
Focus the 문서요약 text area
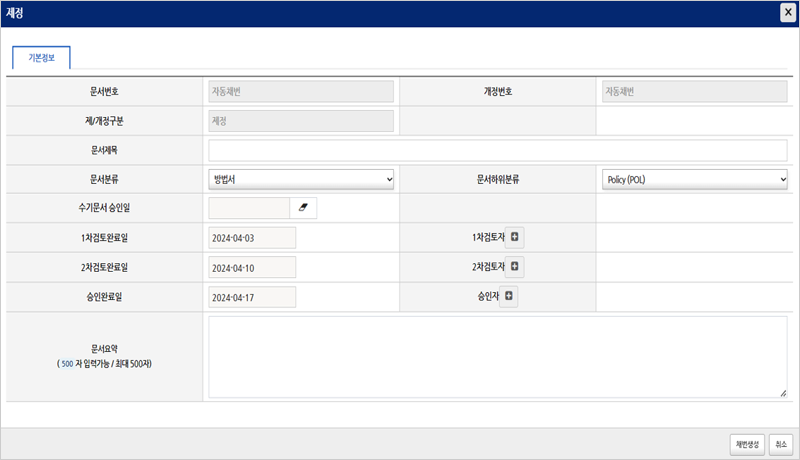[x=498, y=357]
